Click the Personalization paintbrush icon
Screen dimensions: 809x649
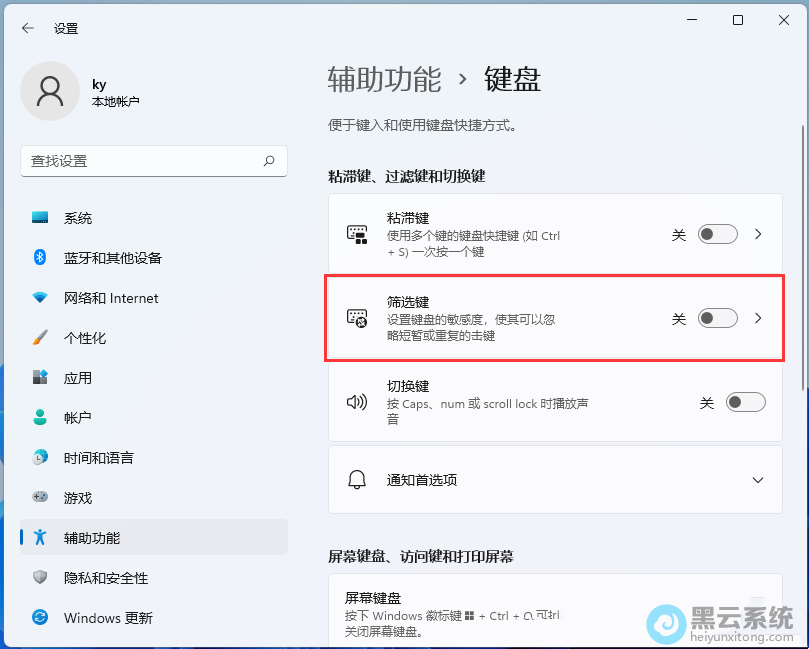(x=40, y=338)
